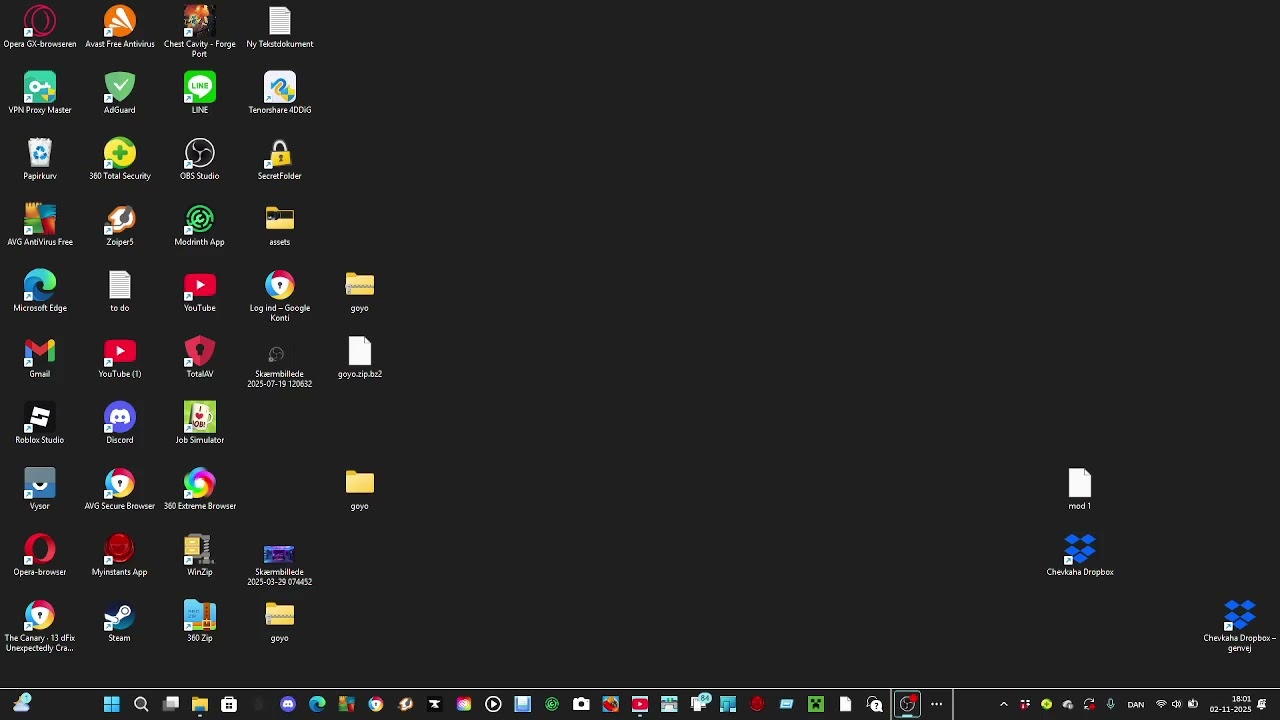Open the DAN input language switcher

click(1136, 705)
